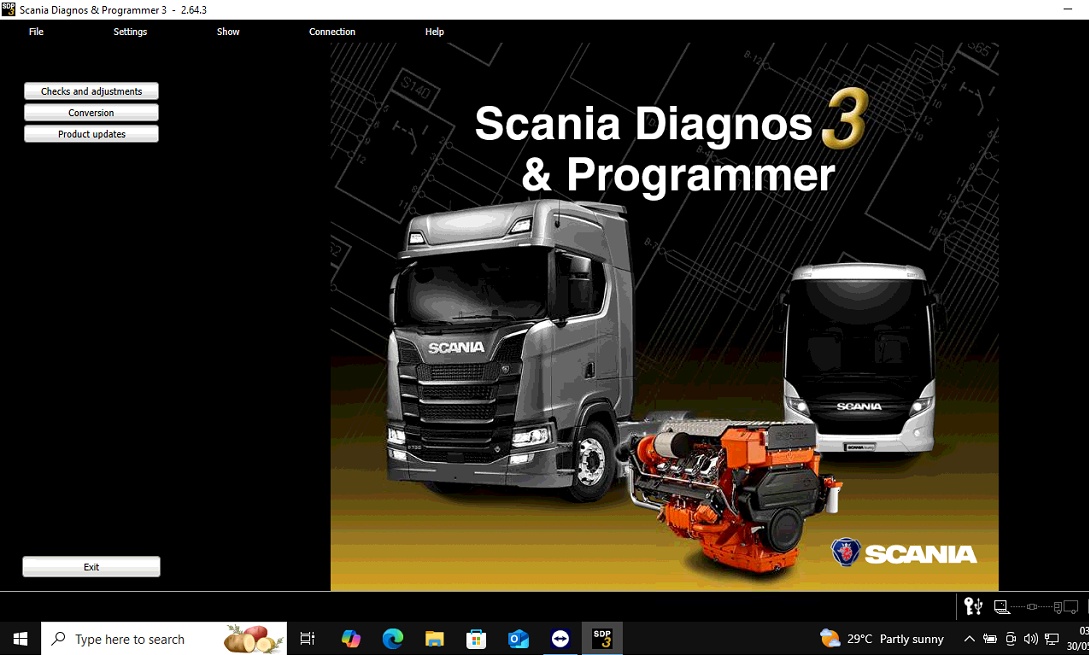Screen dimensions: 1089x655
Task: Open Product updates
Action: click(91, 134)
